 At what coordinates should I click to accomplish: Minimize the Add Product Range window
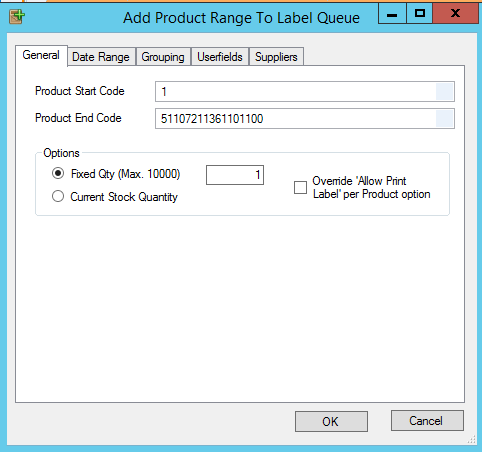click(x=392, y=14)
